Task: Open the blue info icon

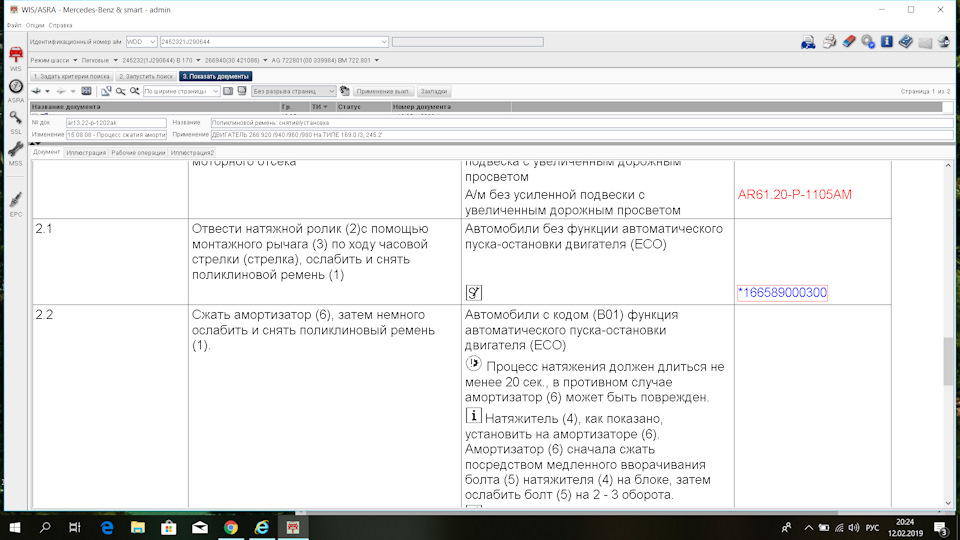Action: tap(887, 42)
